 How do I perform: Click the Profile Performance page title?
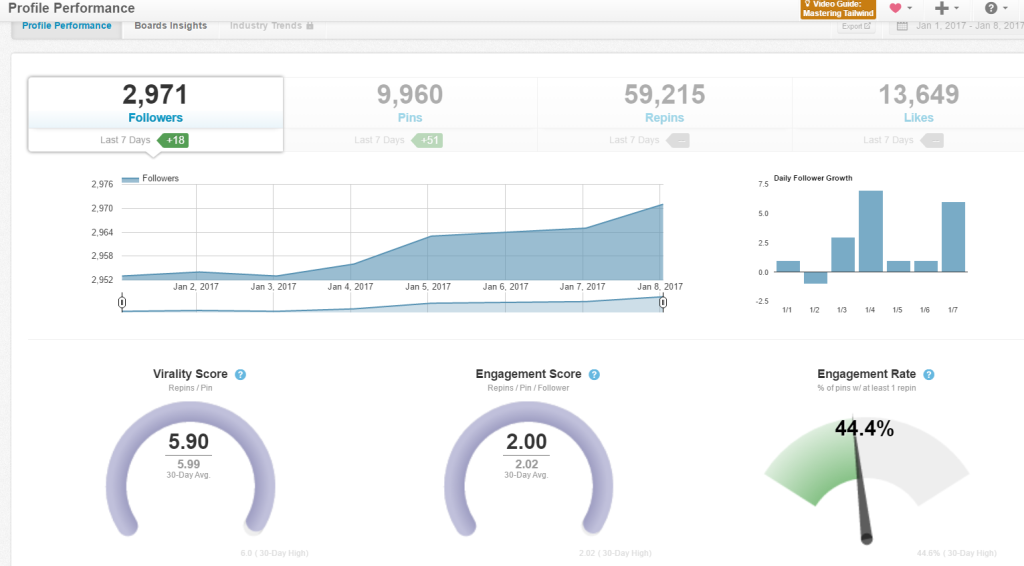click(x=72, y=8)
